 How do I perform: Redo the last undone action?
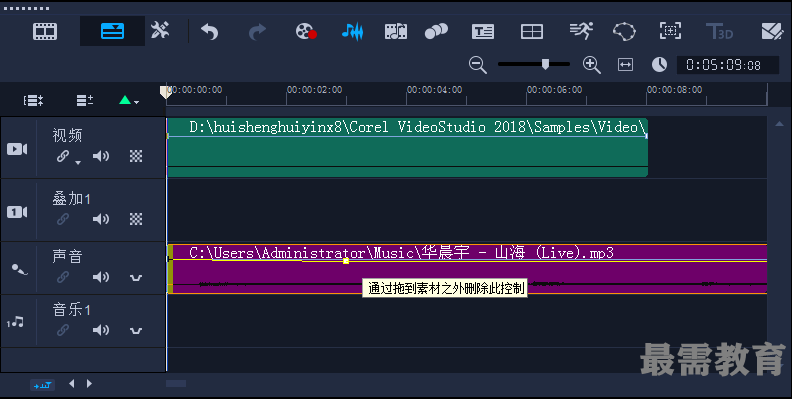pyautogui.click(x=257, y=31)
